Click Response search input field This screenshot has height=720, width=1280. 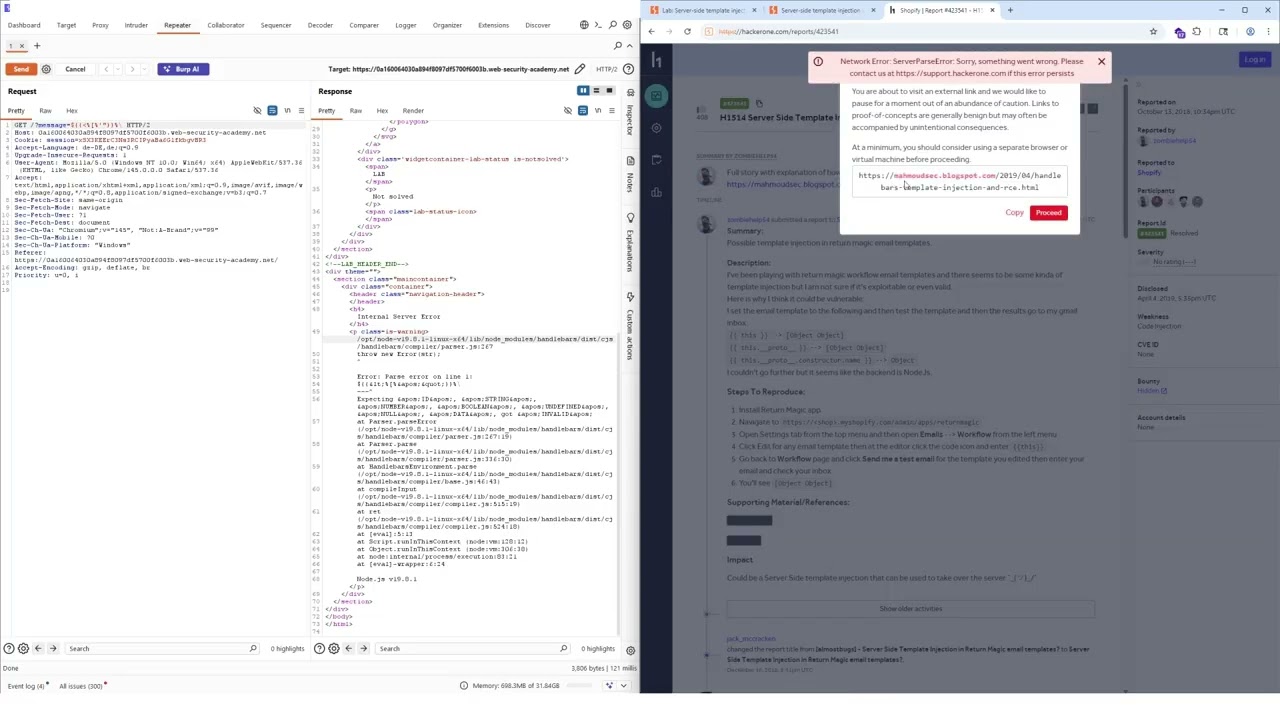pos(472,649)
